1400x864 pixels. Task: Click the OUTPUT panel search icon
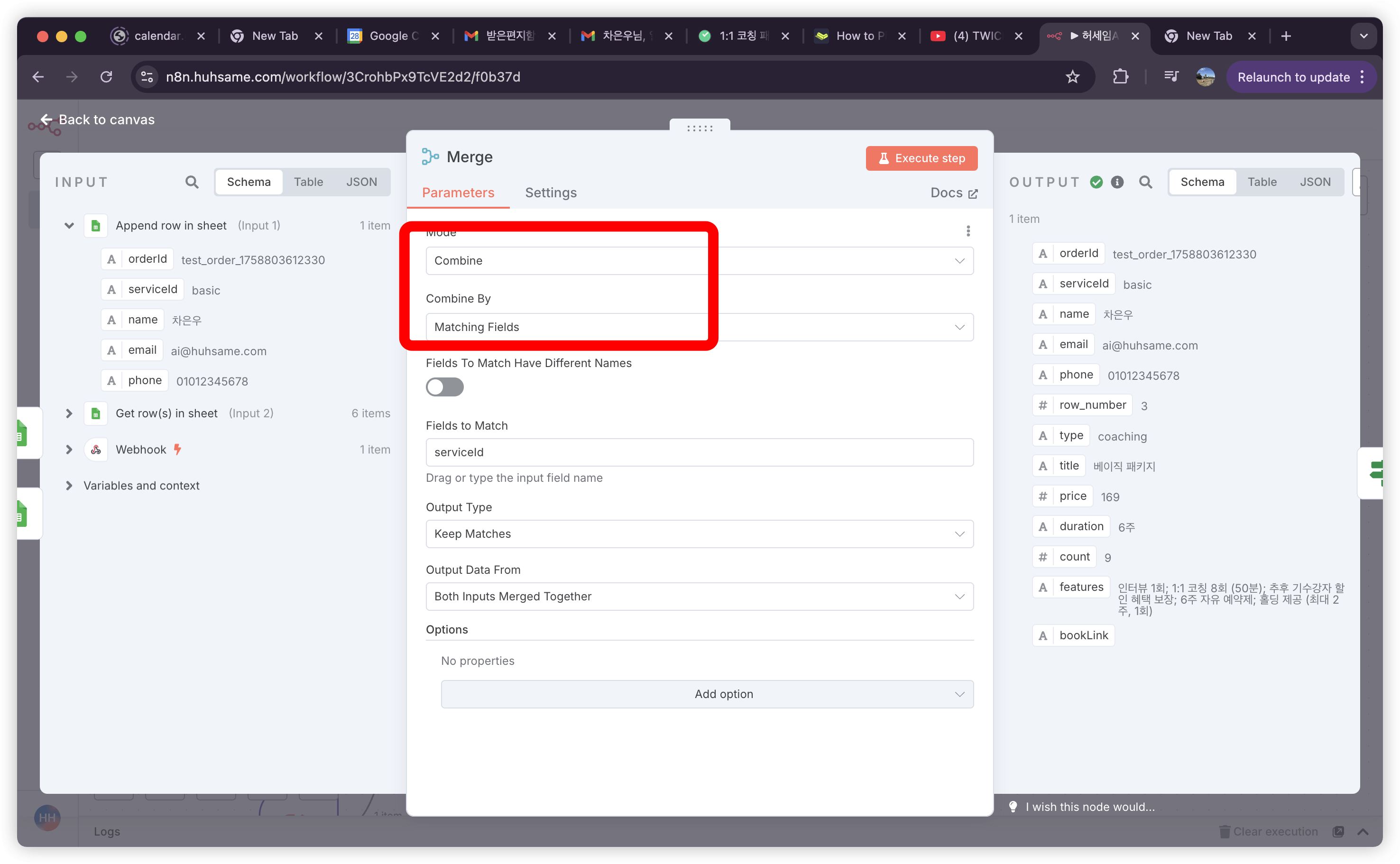pos(1145,182)
